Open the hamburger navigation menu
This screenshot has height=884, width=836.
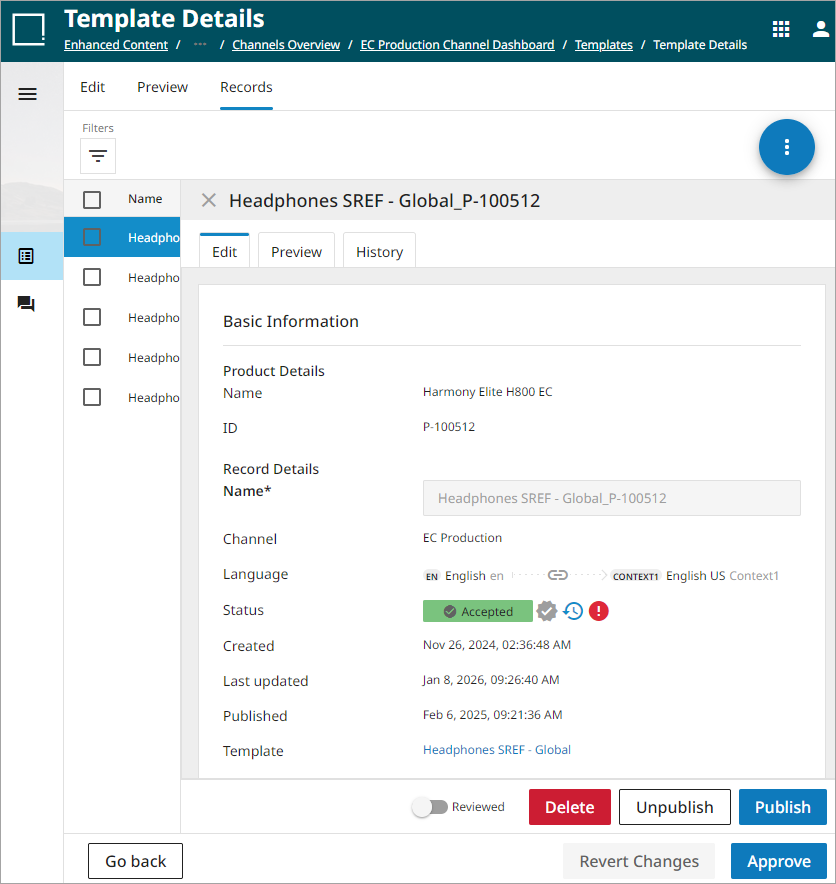click(28, 94)
